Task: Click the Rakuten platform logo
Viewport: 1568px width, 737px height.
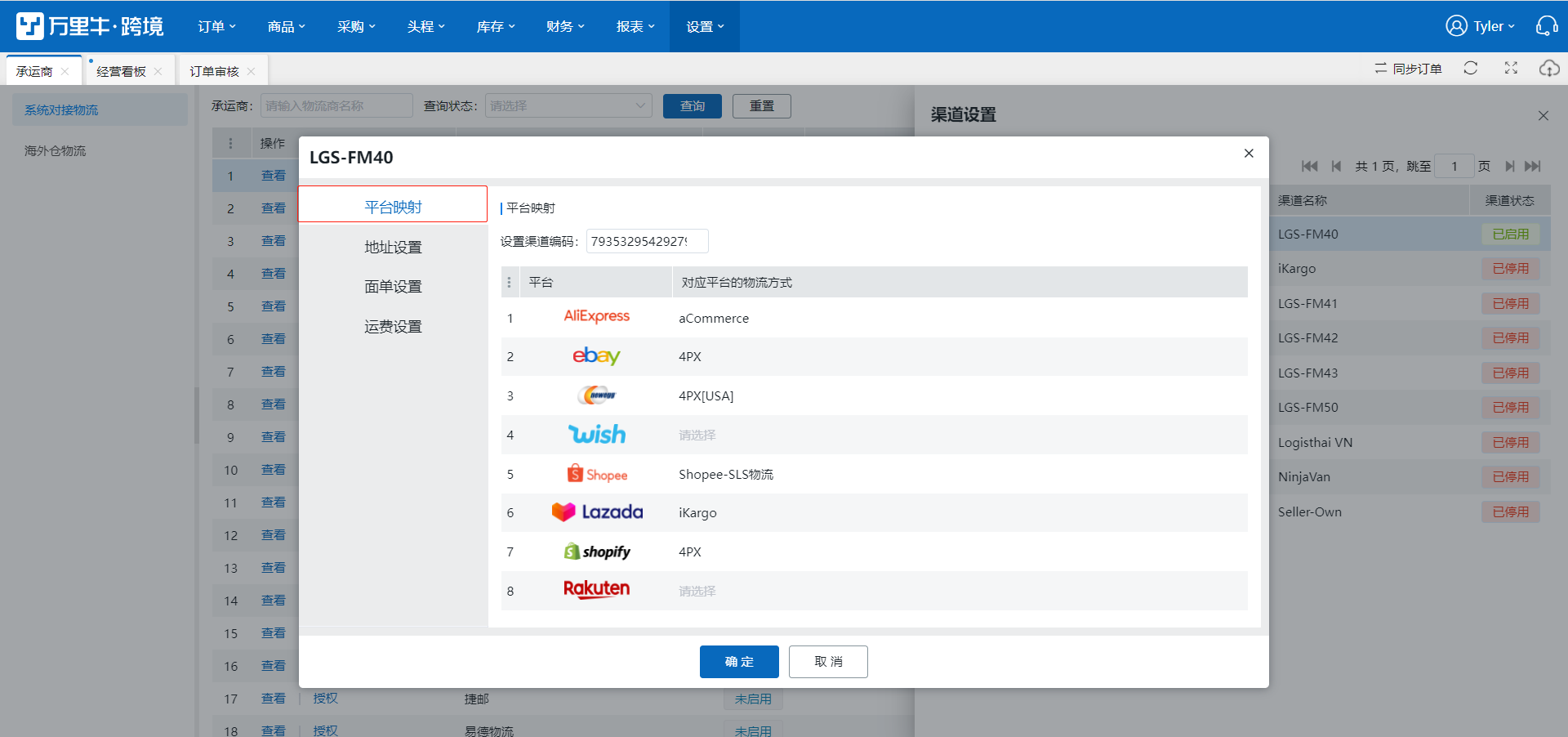Action: coord(596,590)
